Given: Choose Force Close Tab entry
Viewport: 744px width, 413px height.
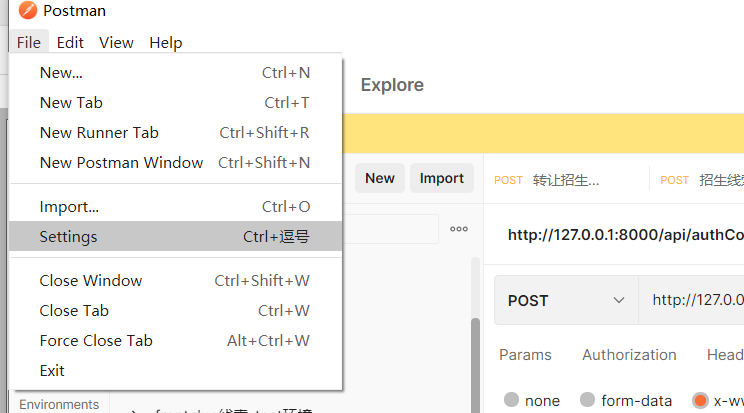Looking at the screenshot, I should (x=175, y=340).
